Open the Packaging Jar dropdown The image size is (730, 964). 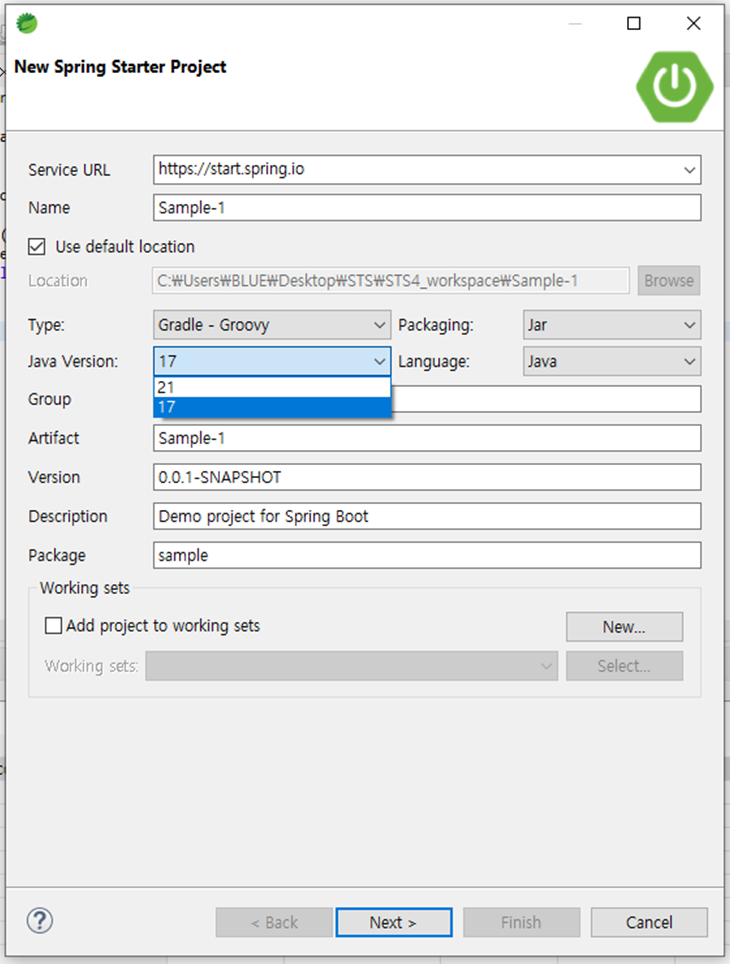(611, 325)
